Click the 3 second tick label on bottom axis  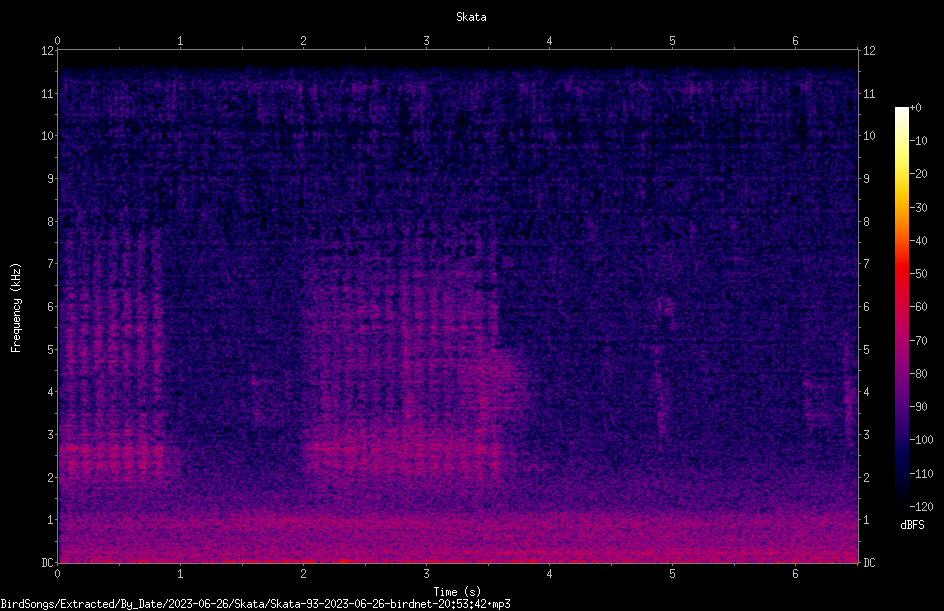tap(426, 574)
